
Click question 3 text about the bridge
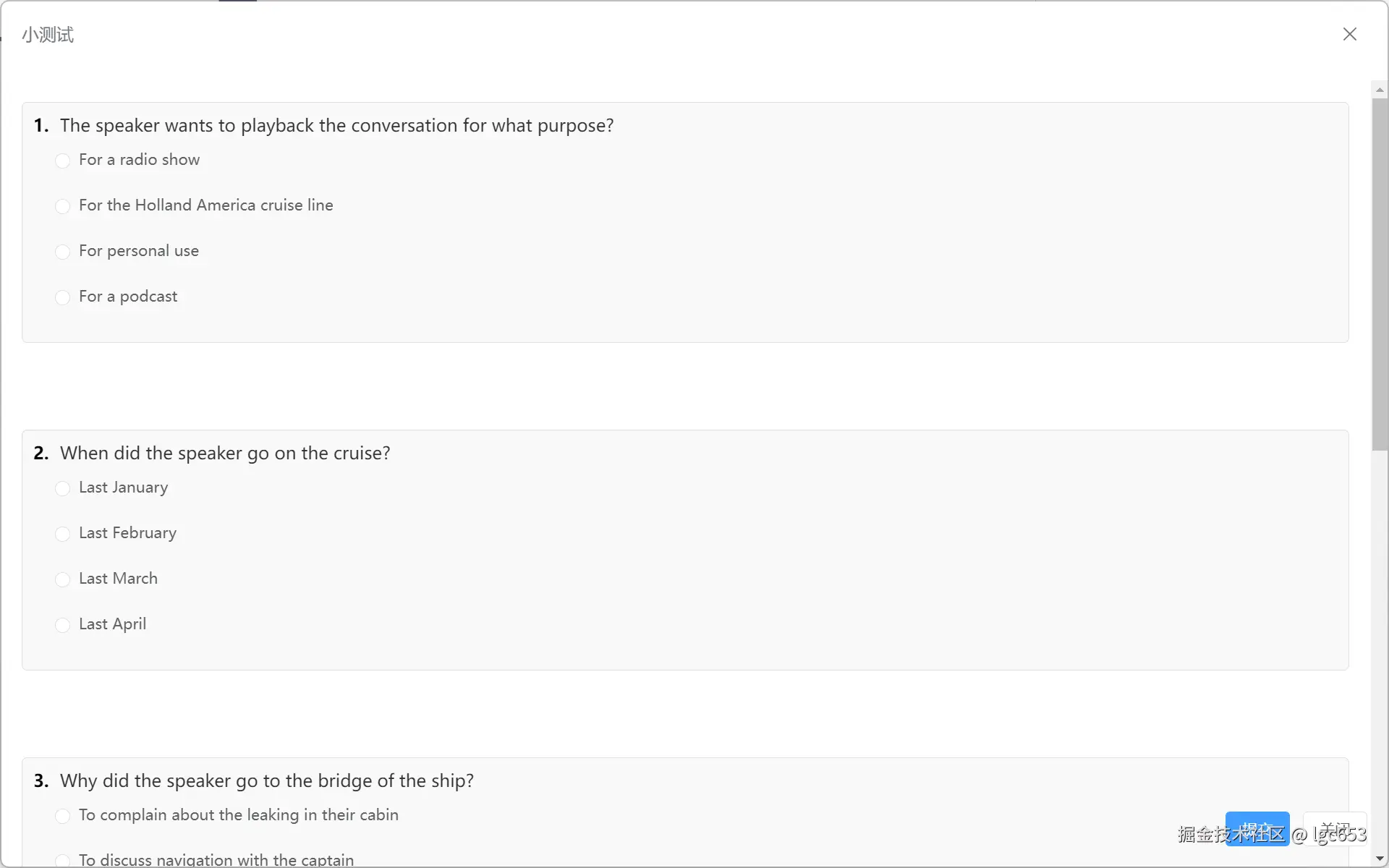(x=266, y=781)
